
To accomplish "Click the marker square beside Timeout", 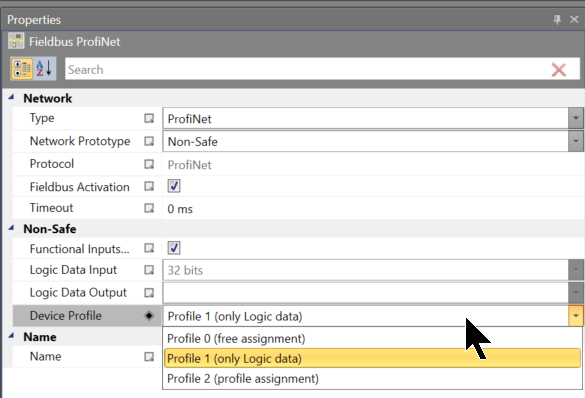I will tap(149, 208).
